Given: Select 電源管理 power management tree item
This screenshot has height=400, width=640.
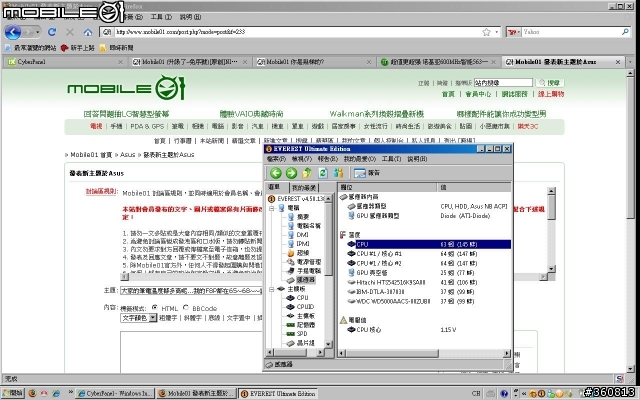Looking at the screenshot, I should [304, 262].
